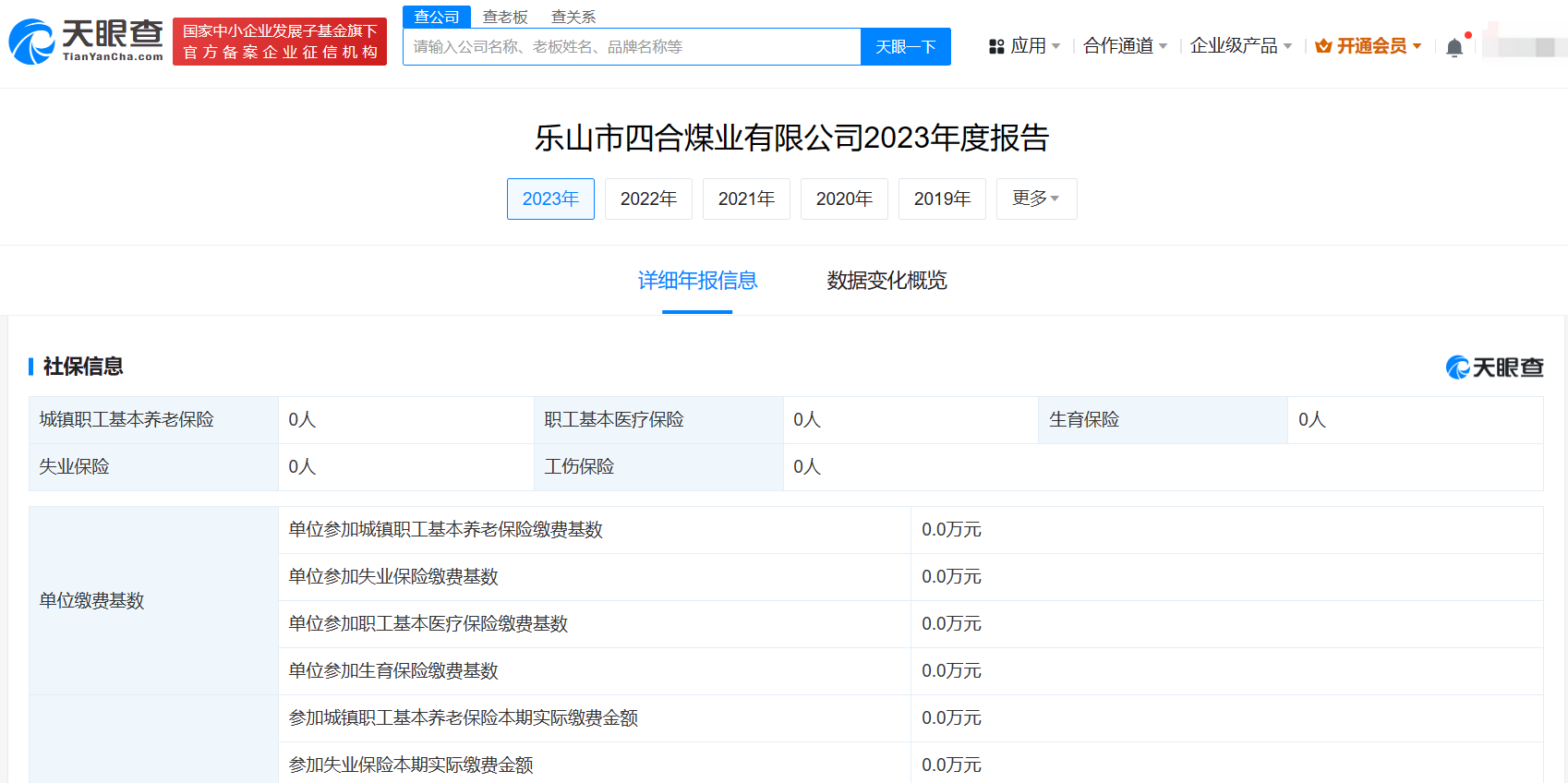Click the 社保信息 section heading

click(83, 367)
